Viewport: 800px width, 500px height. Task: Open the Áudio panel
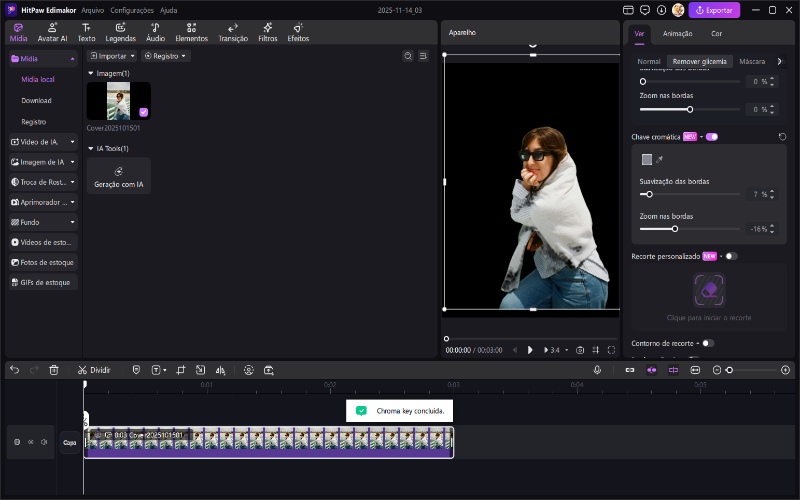(155, 32)
